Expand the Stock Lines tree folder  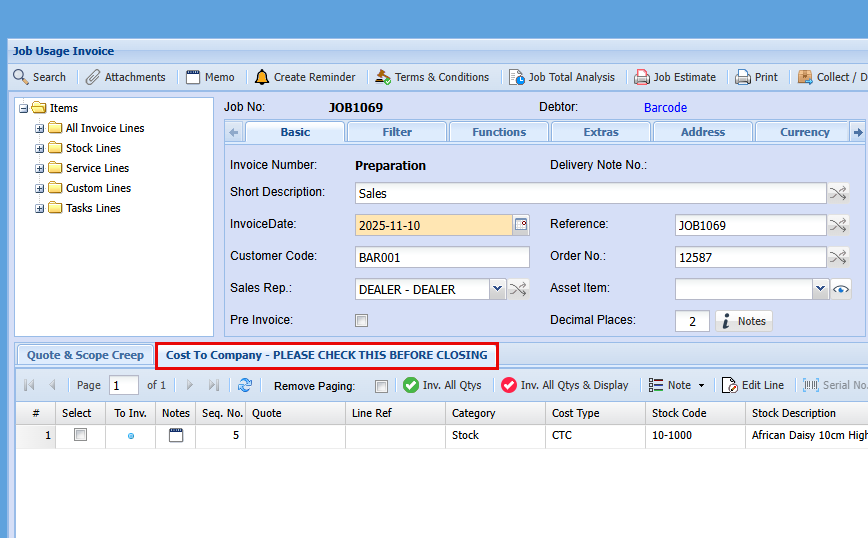pyautogui.click(x=40, y=148)
